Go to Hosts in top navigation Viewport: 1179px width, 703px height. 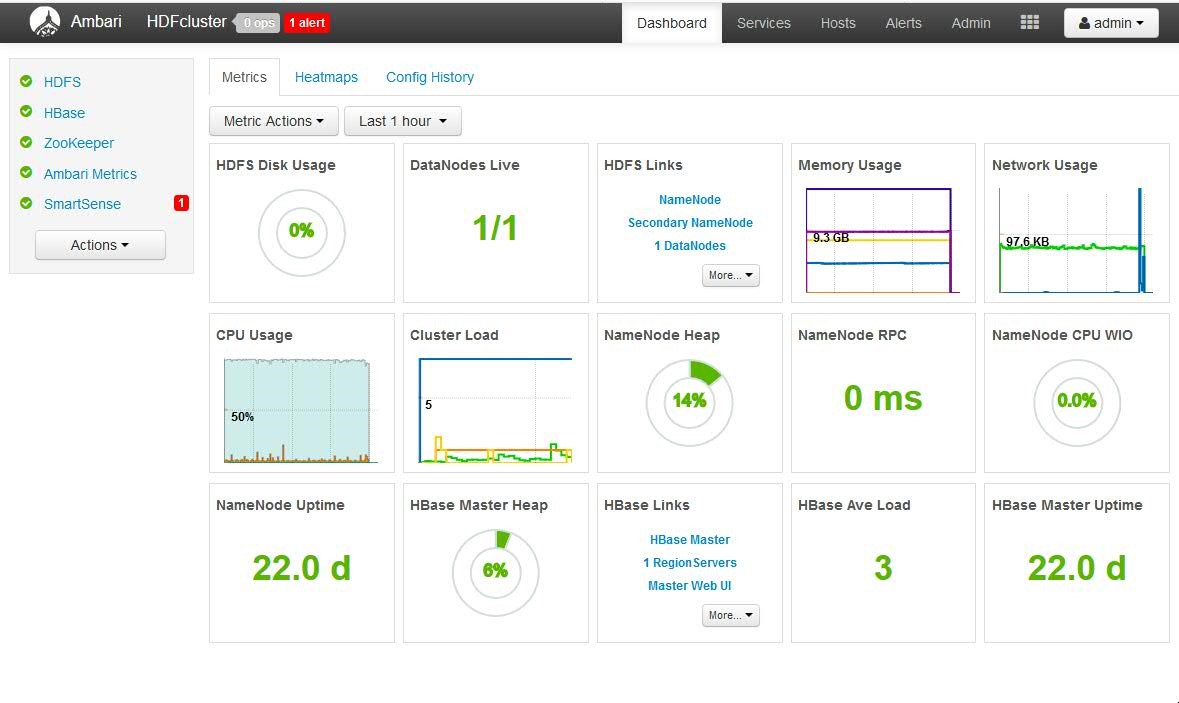[837, 23]
